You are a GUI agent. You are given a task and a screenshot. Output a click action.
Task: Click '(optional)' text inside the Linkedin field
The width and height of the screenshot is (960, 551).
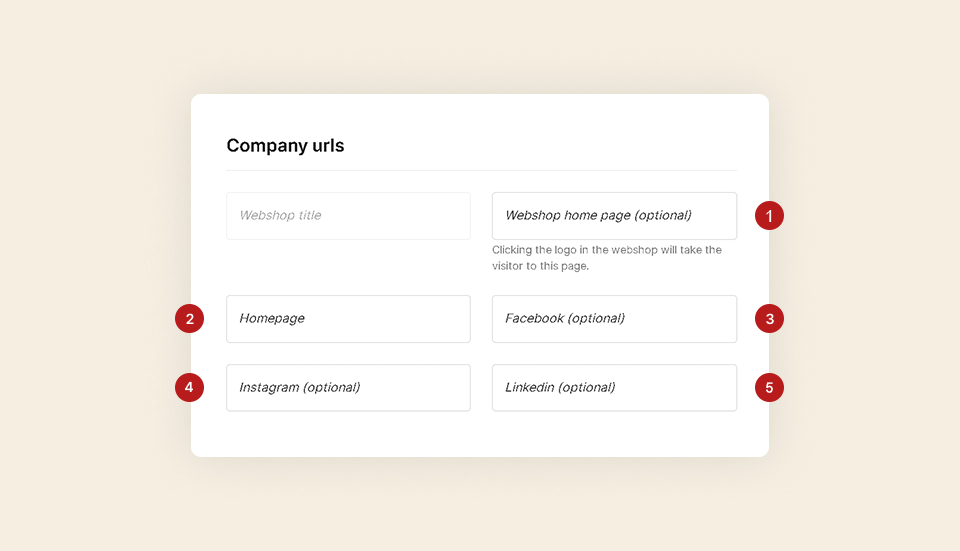[587, 388]
